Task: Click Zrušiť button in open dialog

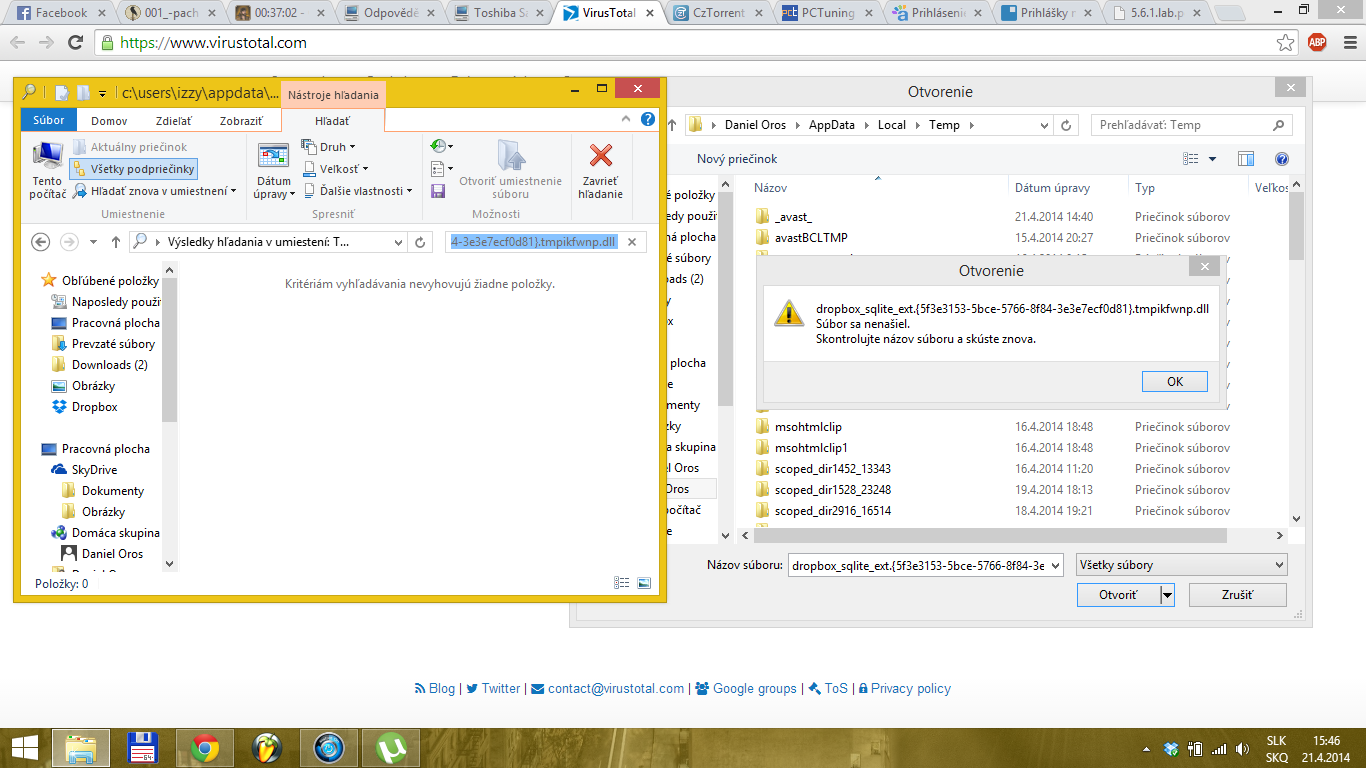Action: point(1237,594)
